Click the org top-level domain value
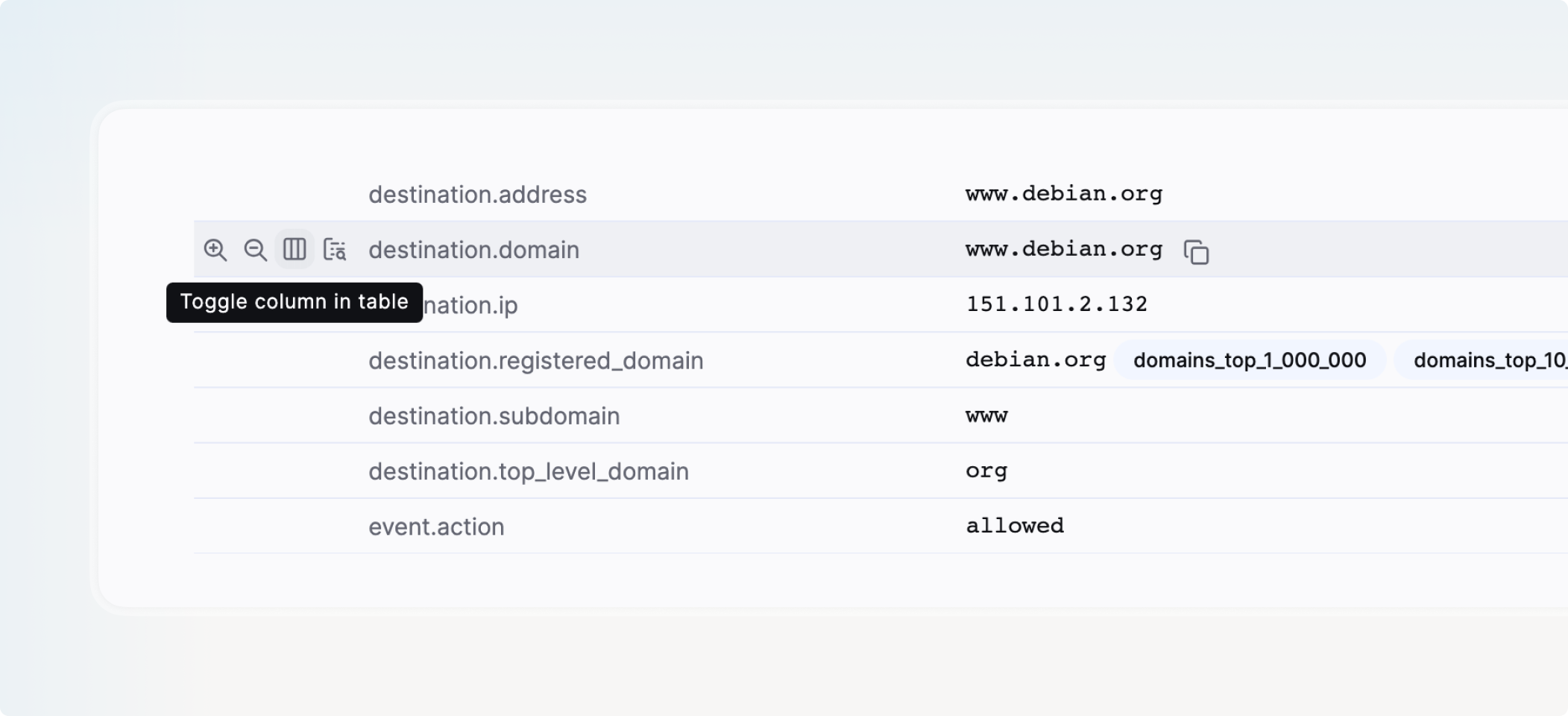This screenshot has width=1568, height=716. point(986,472)
